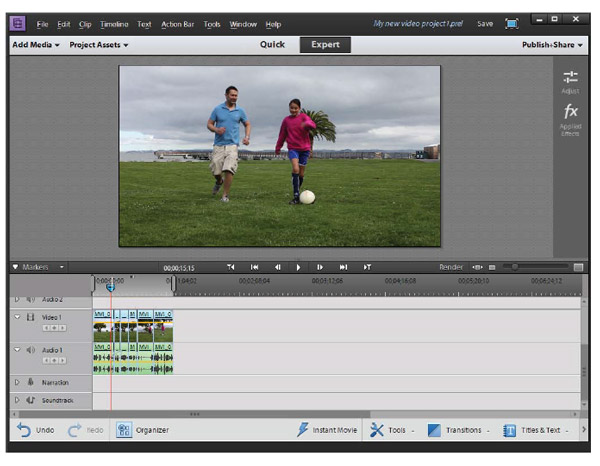The width and height of the screenshot is (600, 466).
Task: Open the Titles & Text icon
Action: pyautogui.click(x=509, y=430)
